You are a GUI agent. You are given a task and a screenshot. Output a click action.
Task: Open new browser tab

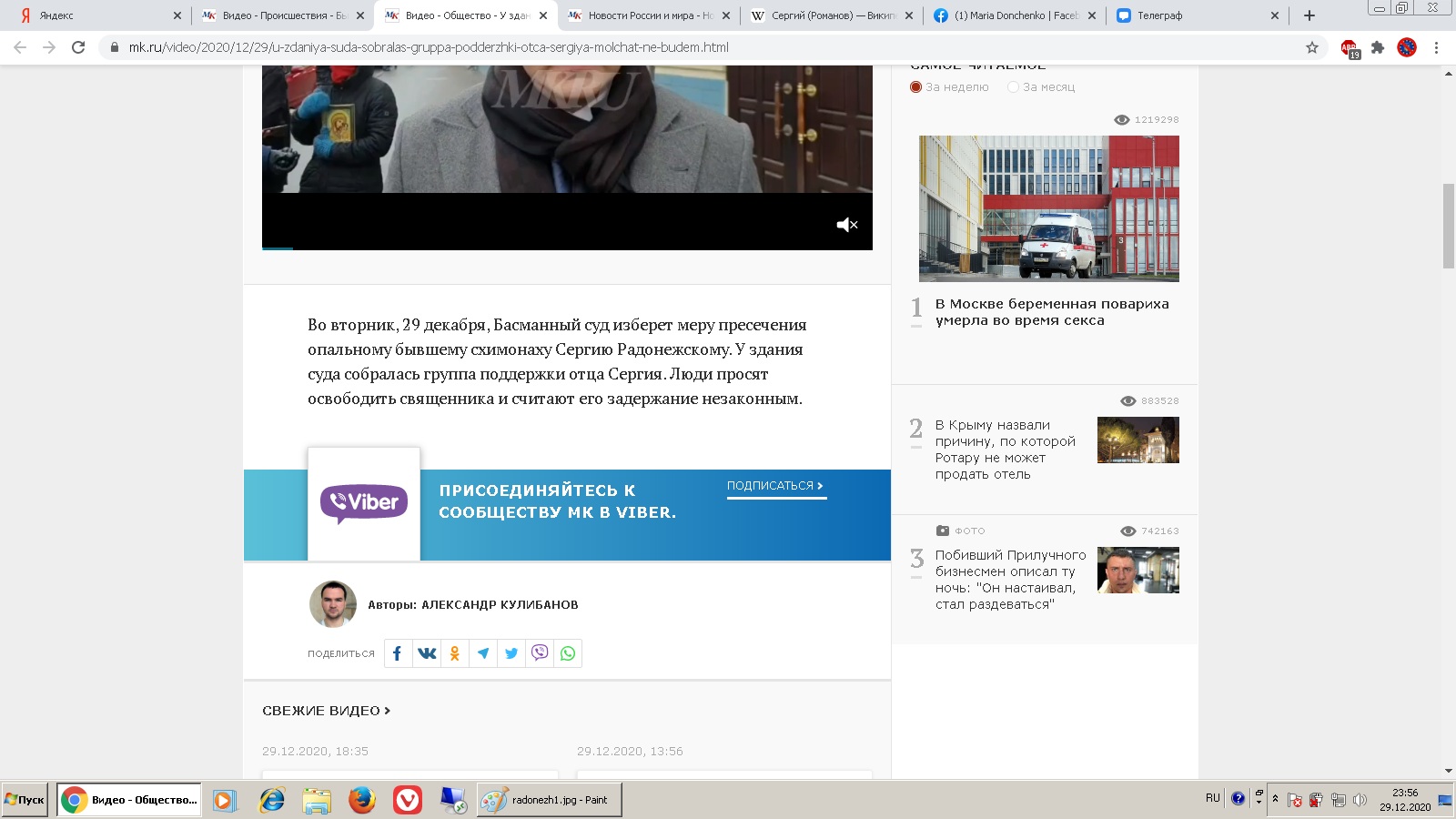pos(1309,15)
